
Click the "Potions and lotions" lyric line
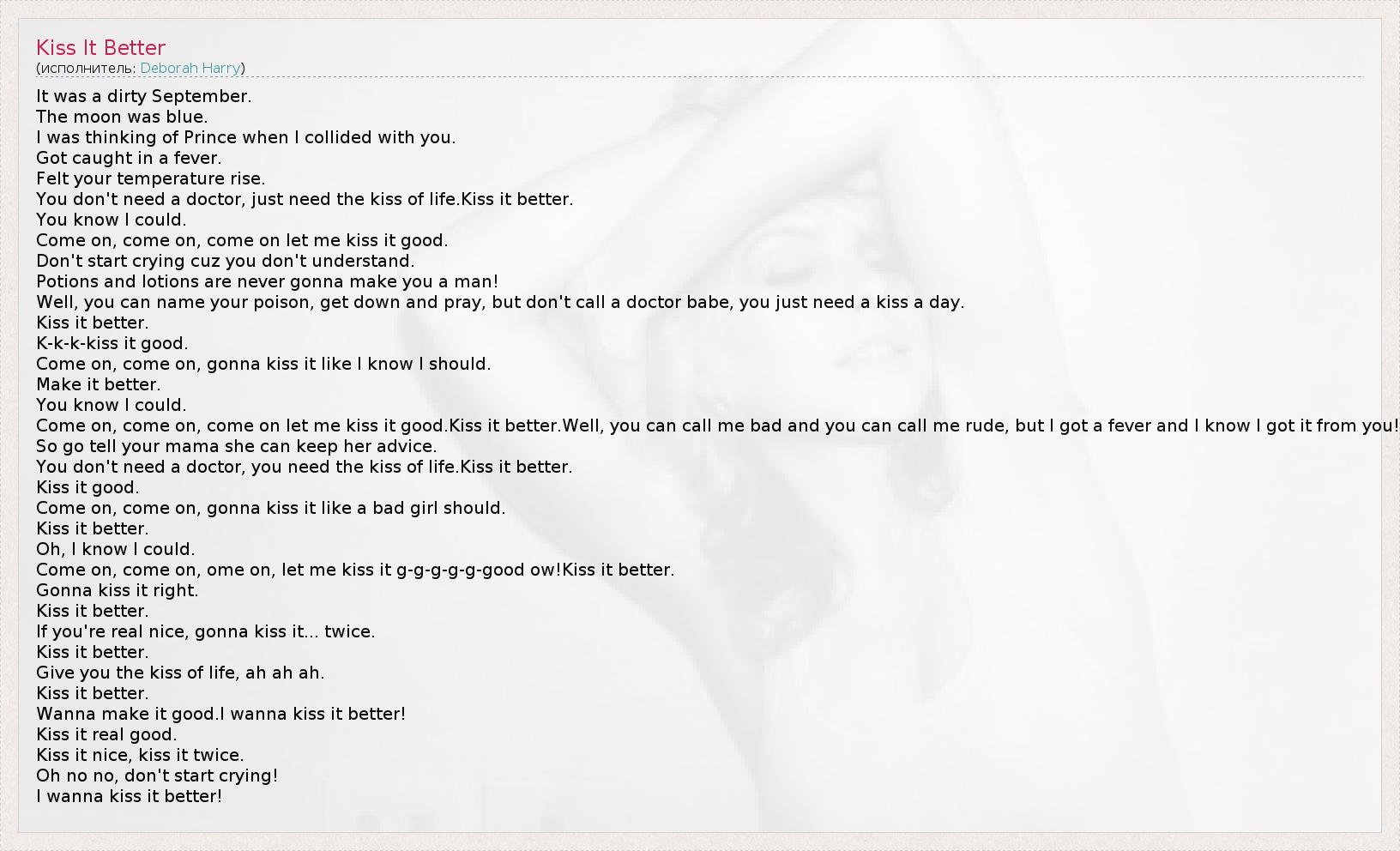pyautogui.click(x=267, y=281)
